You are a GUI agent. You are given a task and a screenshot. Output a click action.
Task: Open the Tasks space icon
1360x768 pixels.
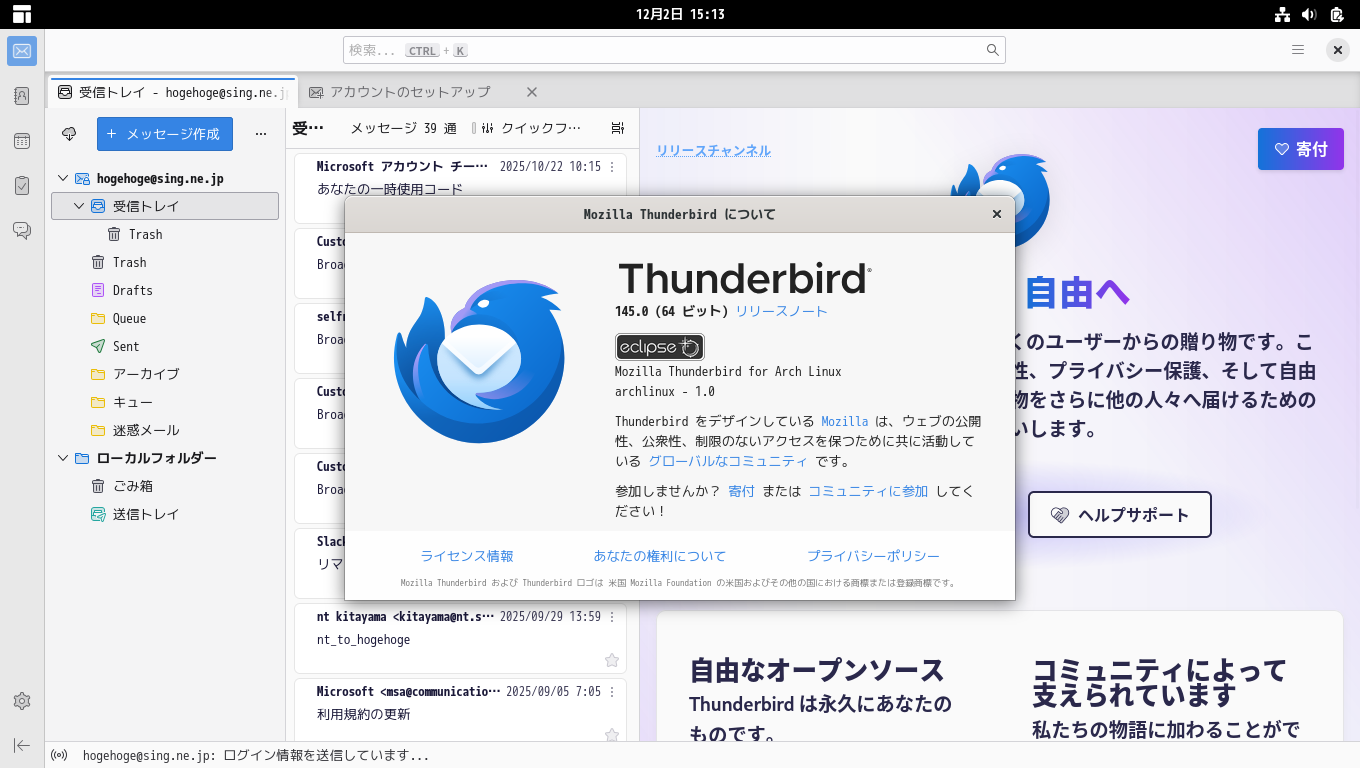click(21, 185)
